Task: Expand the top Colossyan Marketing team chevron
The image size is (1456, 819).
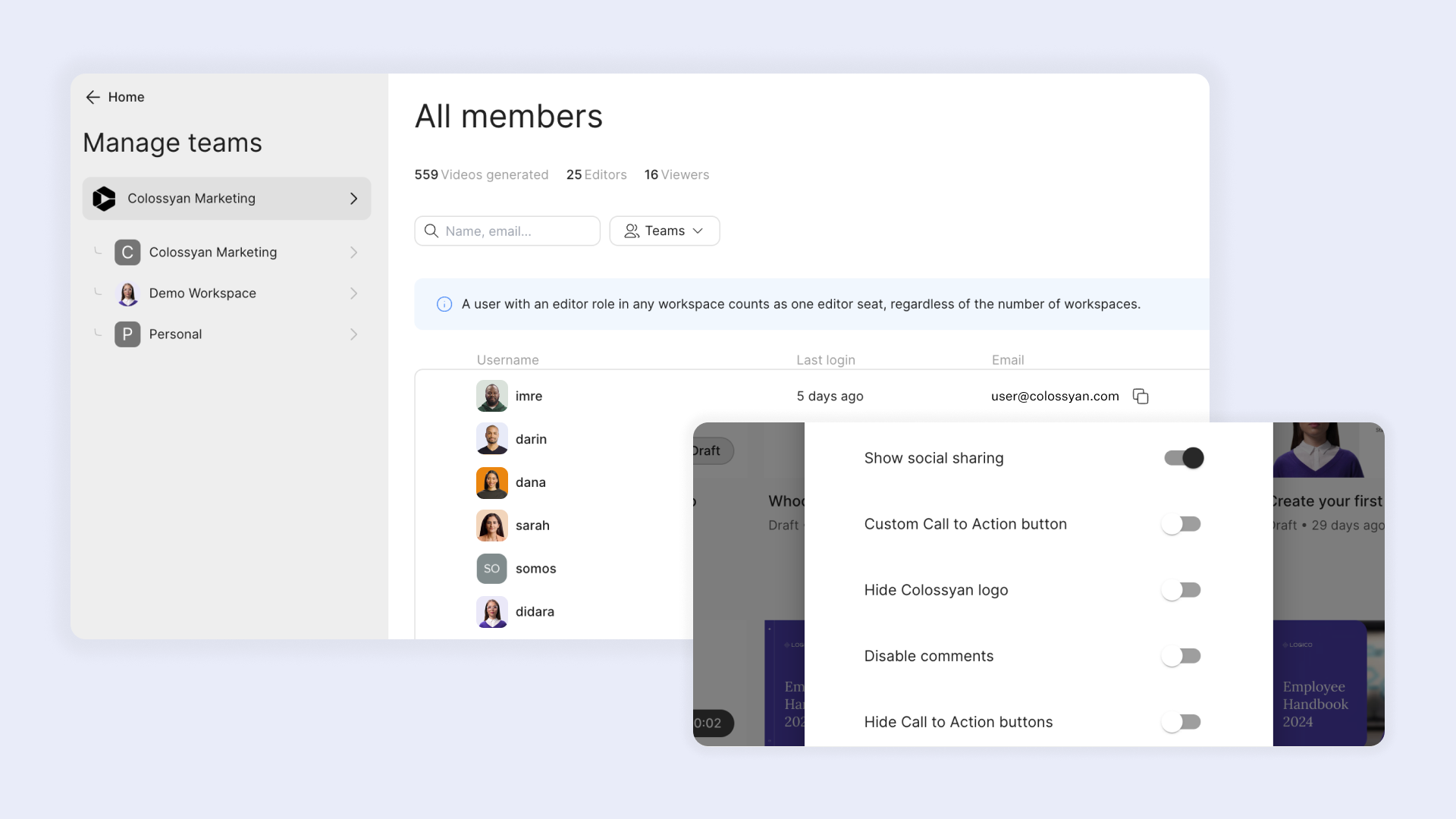Action: [x=353, y=199]
